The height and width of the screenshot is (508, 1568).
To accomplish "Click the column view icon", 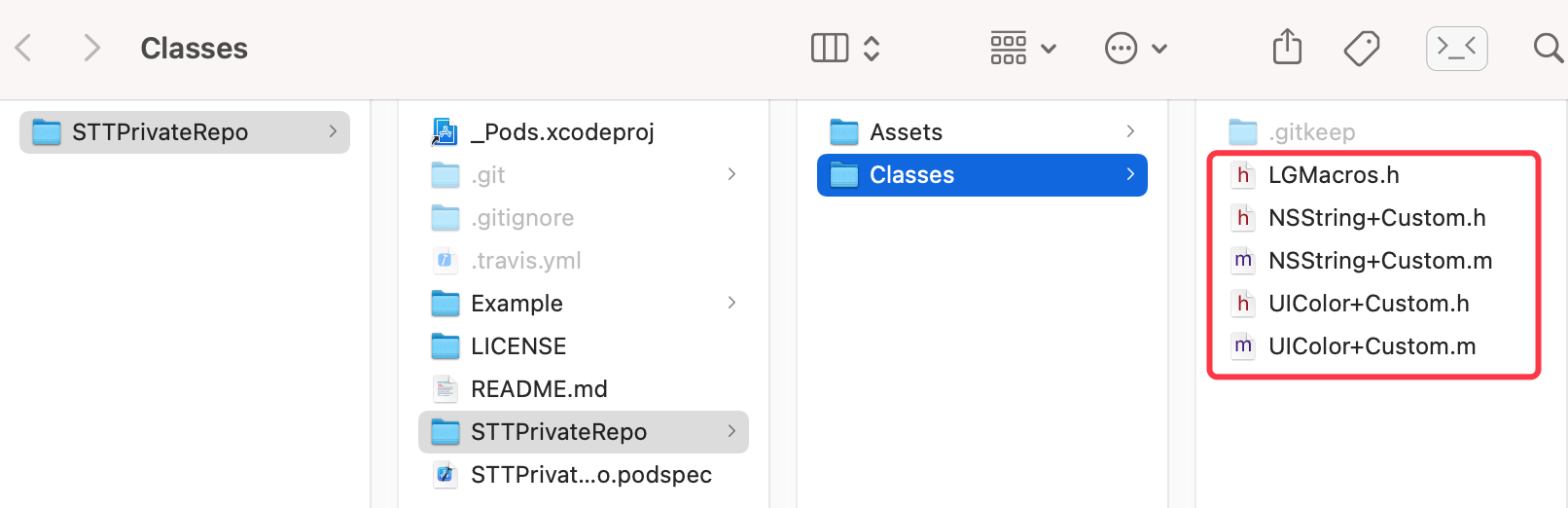I will (x=830, y=48).
